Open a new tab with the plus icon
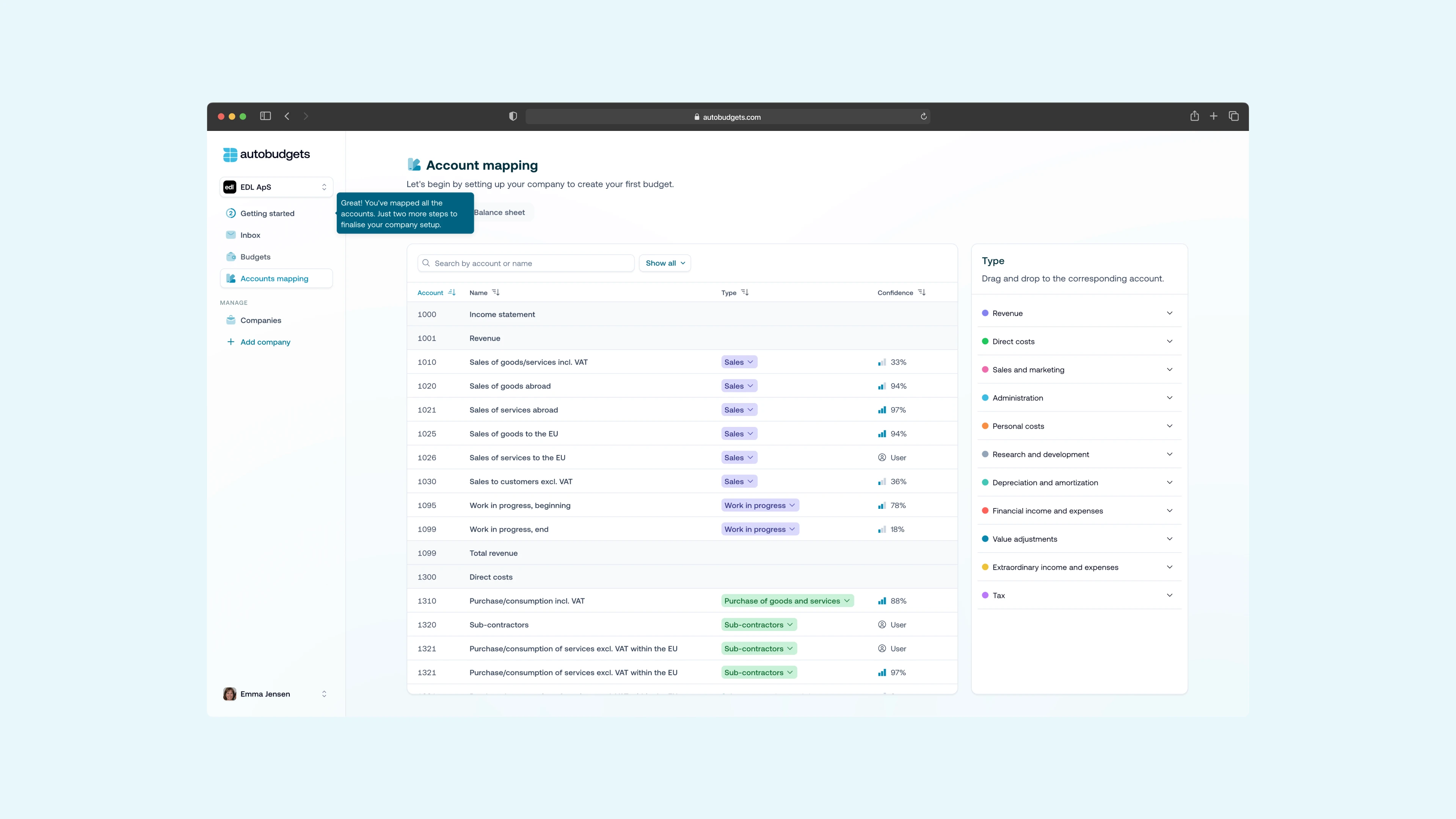 point(1213,116)
